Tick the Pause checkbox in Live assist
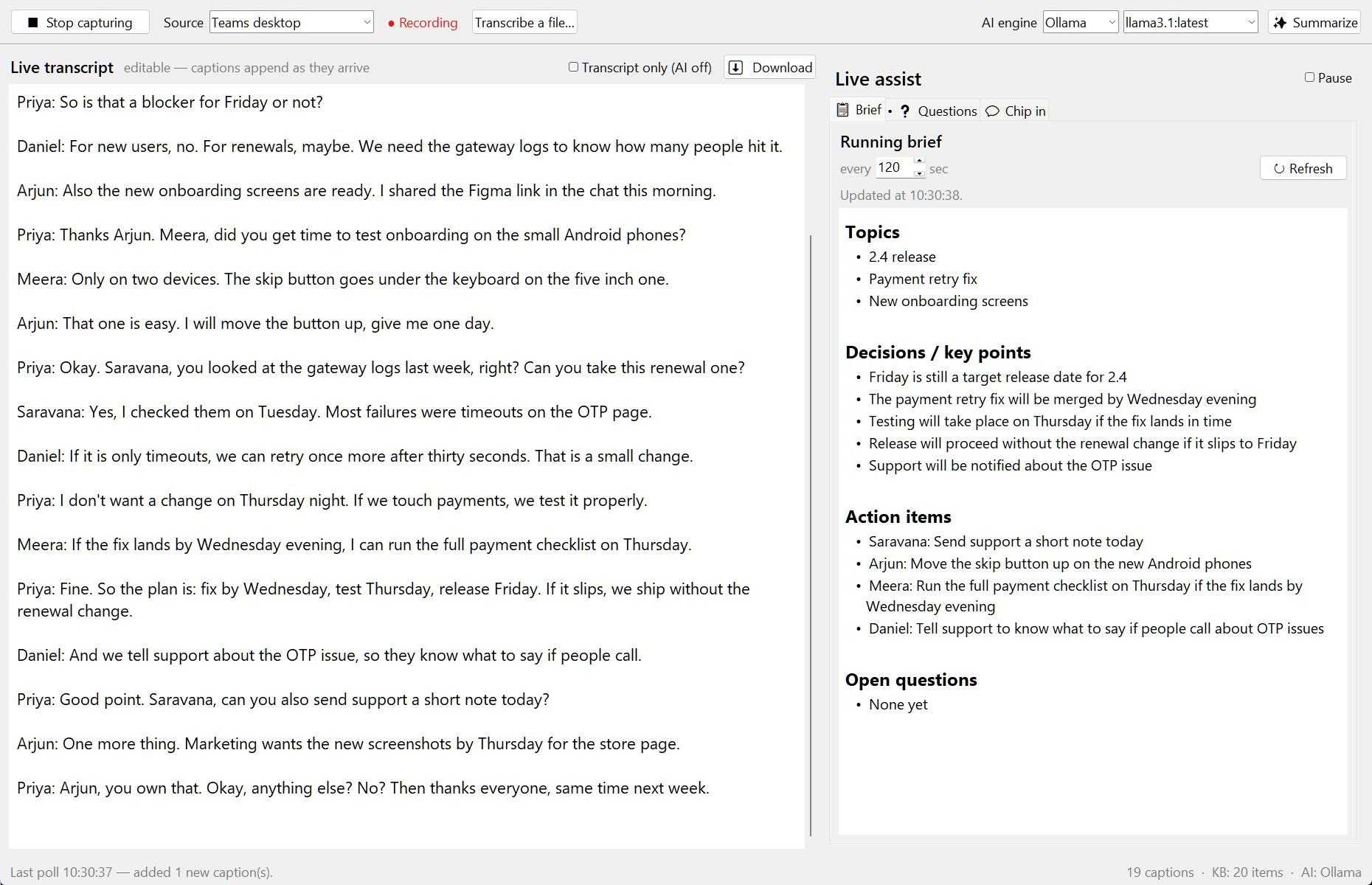 1309,77
